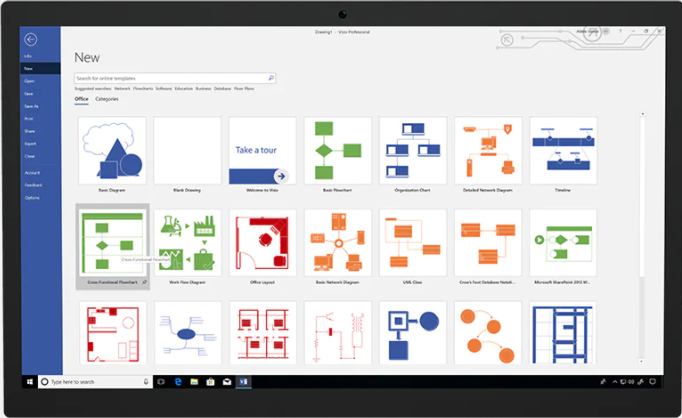
Task: Open the Print page in the sidebar
Action: point(29,119)
